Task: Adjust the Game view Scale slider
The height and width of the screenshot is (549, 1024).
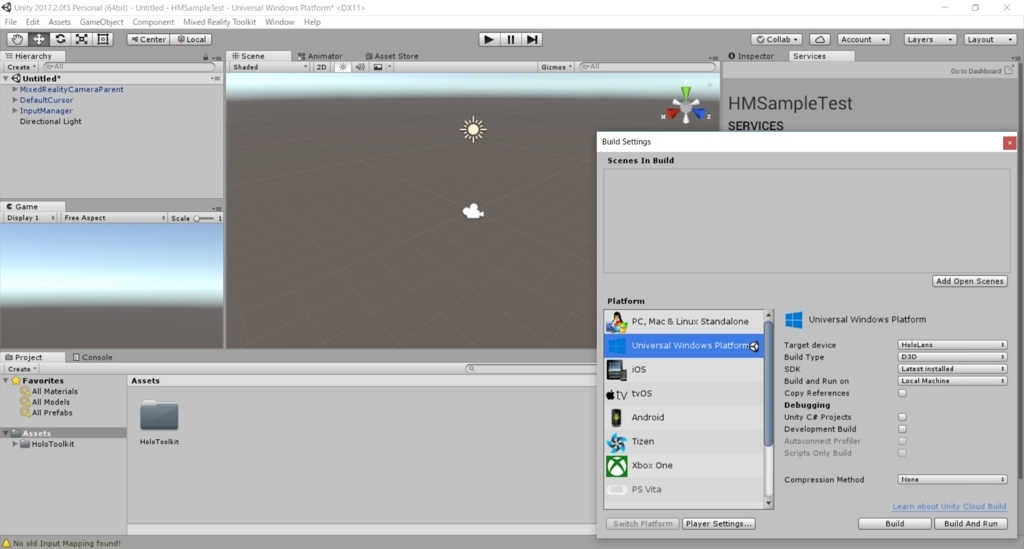Action: tap(204, 218)
